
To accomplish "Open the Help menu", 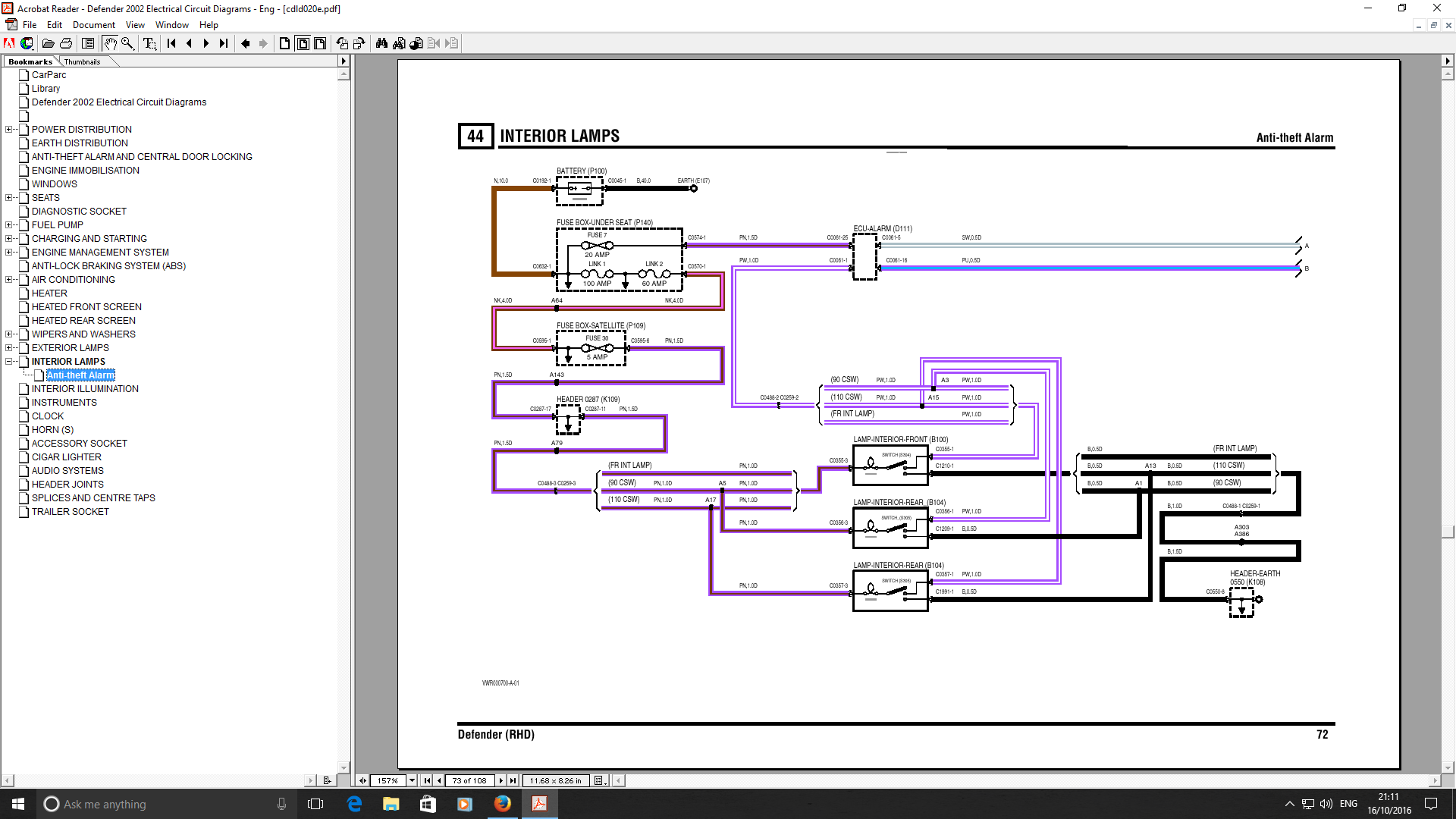I will (209, 25).
